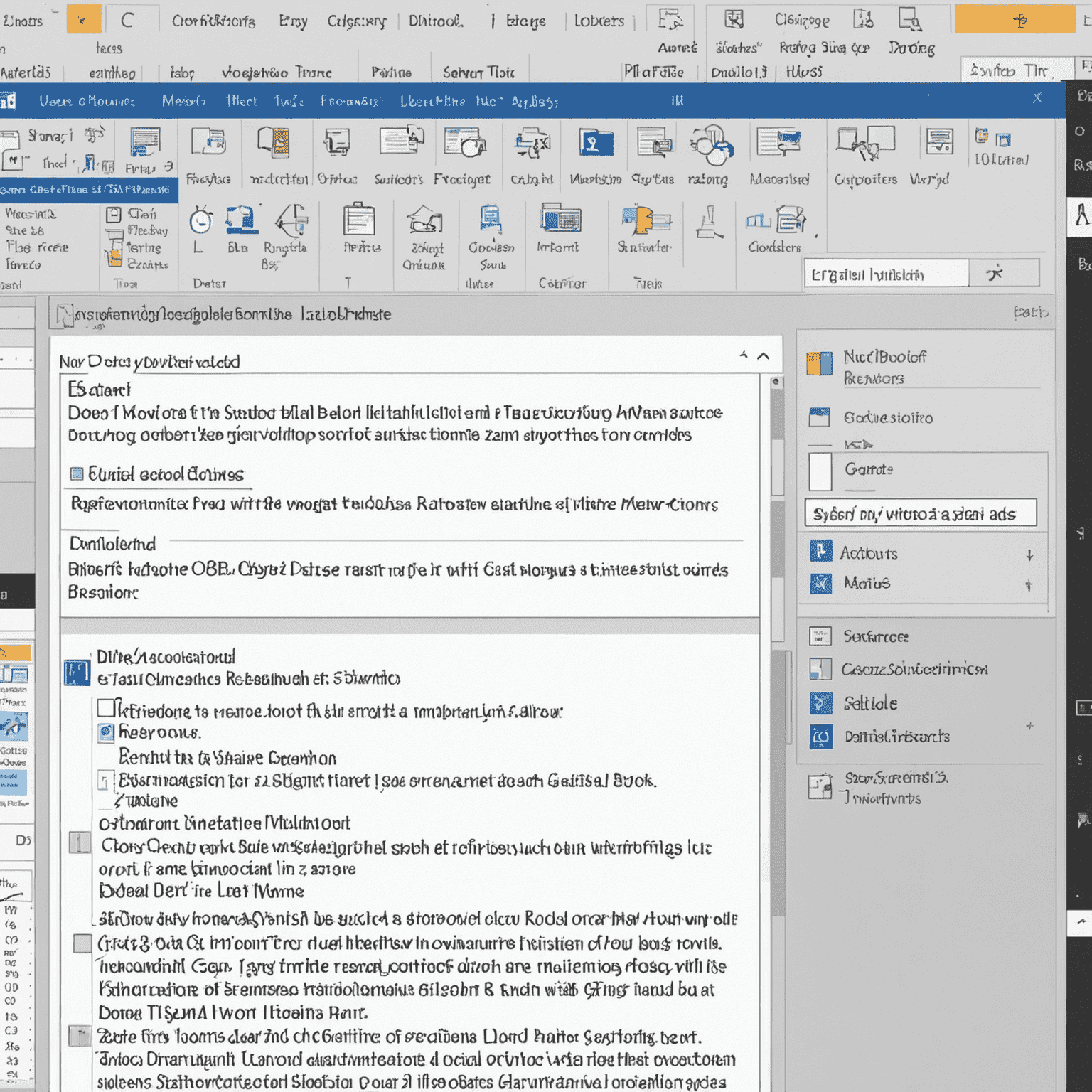Select the Cooiesn ribbon icon

pos(491,219)
